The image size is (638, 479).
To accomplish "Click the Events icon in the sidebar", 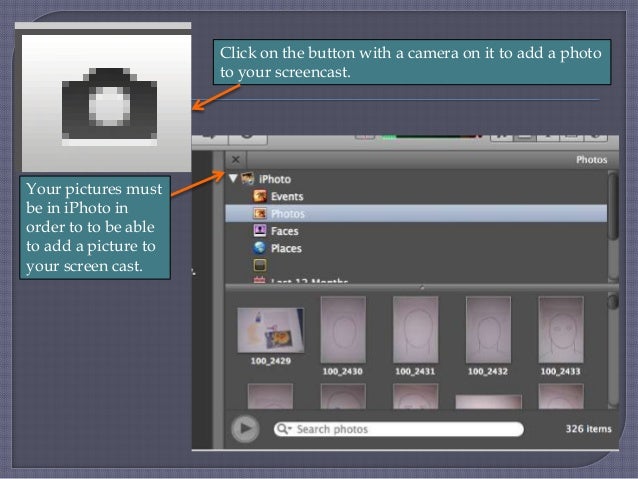I will pyautogui.click(x=260, y=197).
